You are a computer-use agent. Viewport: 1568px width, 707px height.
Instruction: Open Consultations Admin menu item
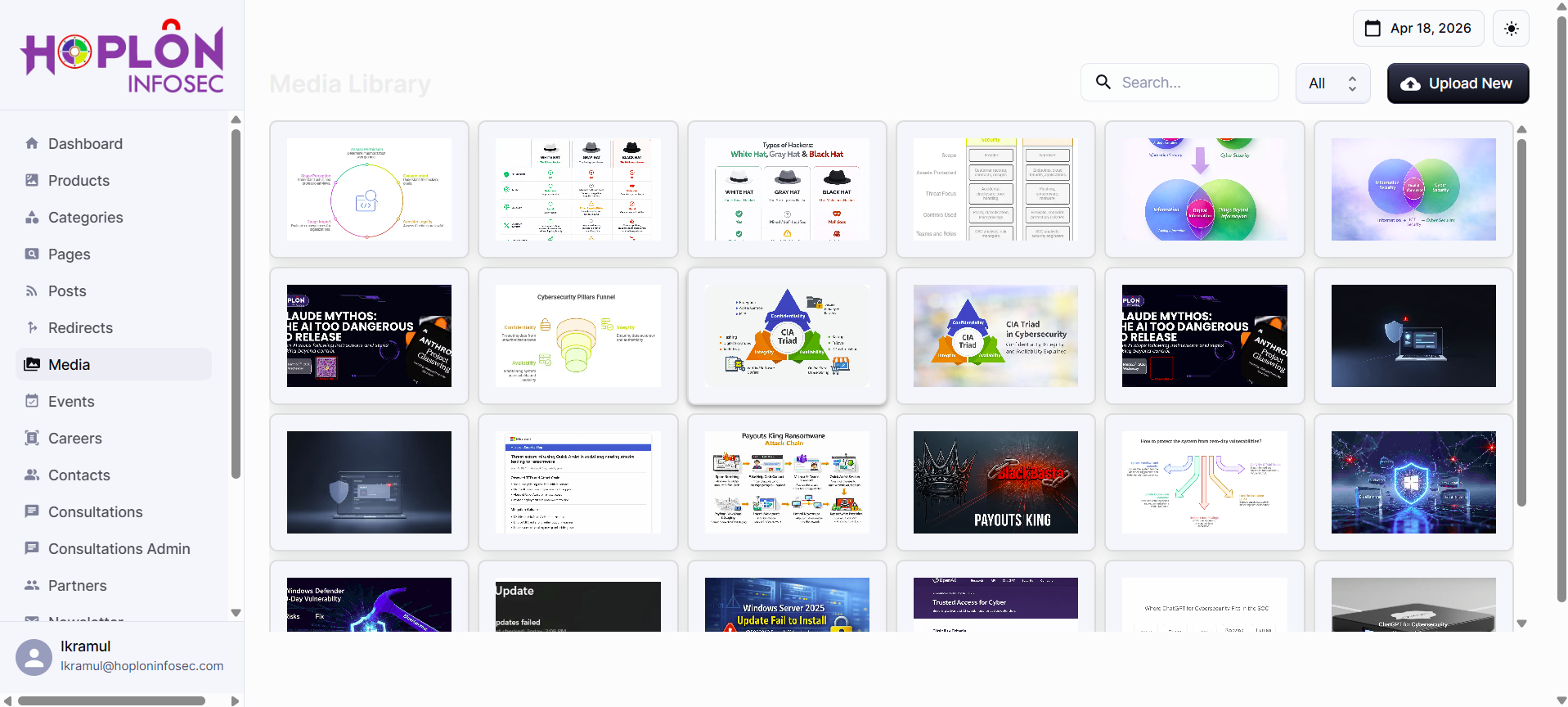(119, 549)
